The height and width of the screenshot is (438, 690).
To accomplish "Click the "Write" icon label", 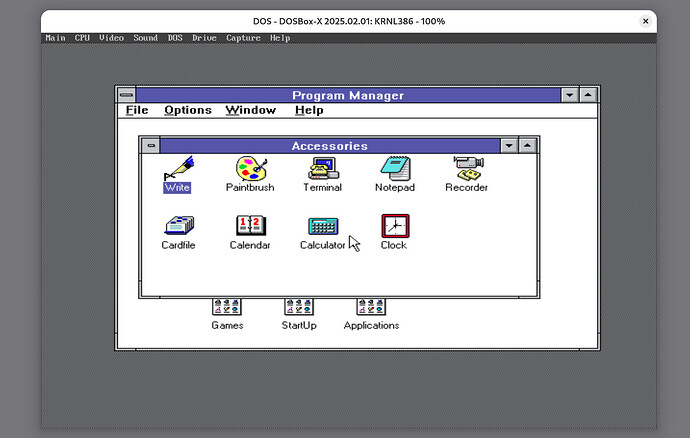I will [x=177, y=188].
